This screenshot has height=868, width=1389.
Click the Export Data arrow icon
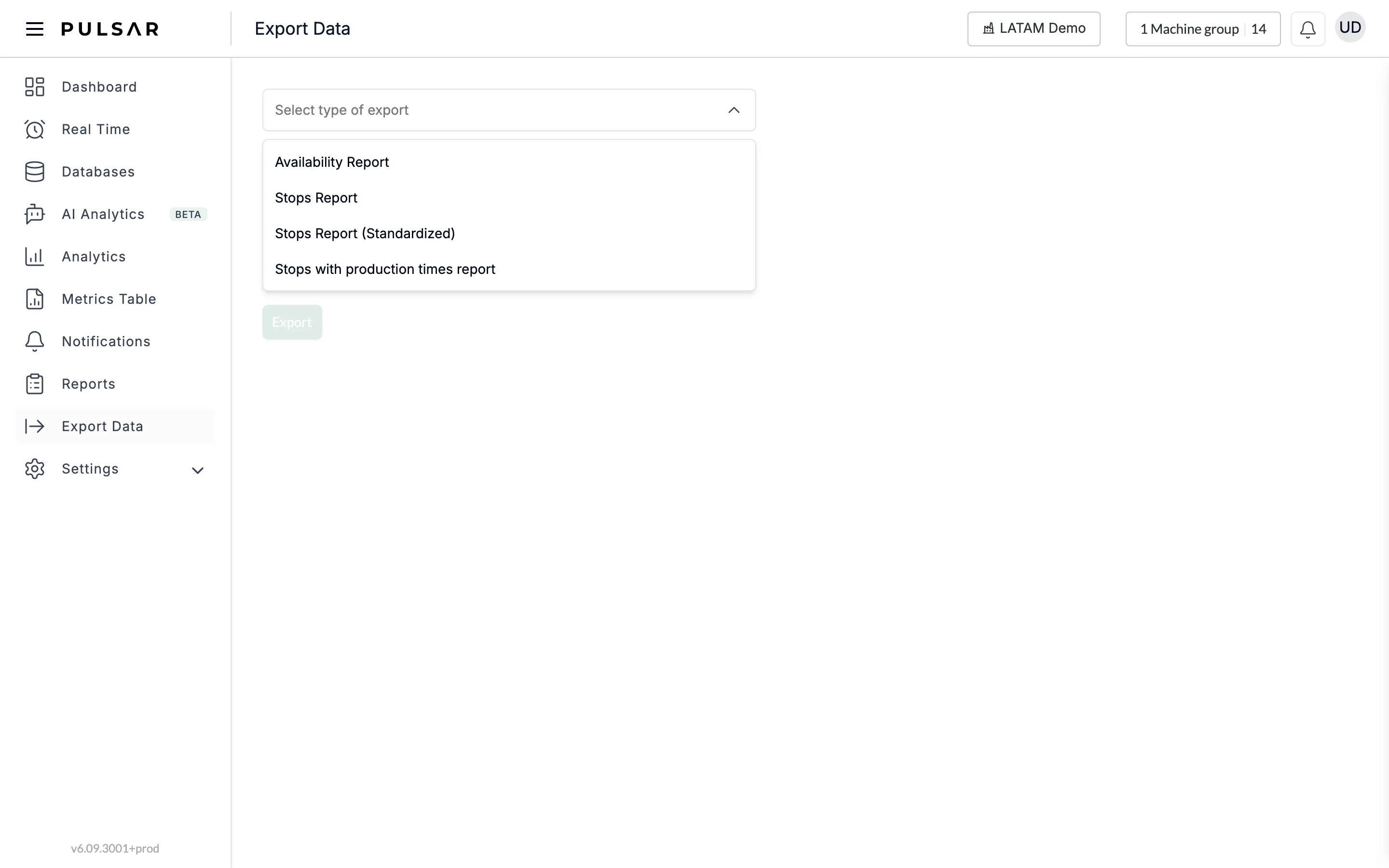click(34, 426)
